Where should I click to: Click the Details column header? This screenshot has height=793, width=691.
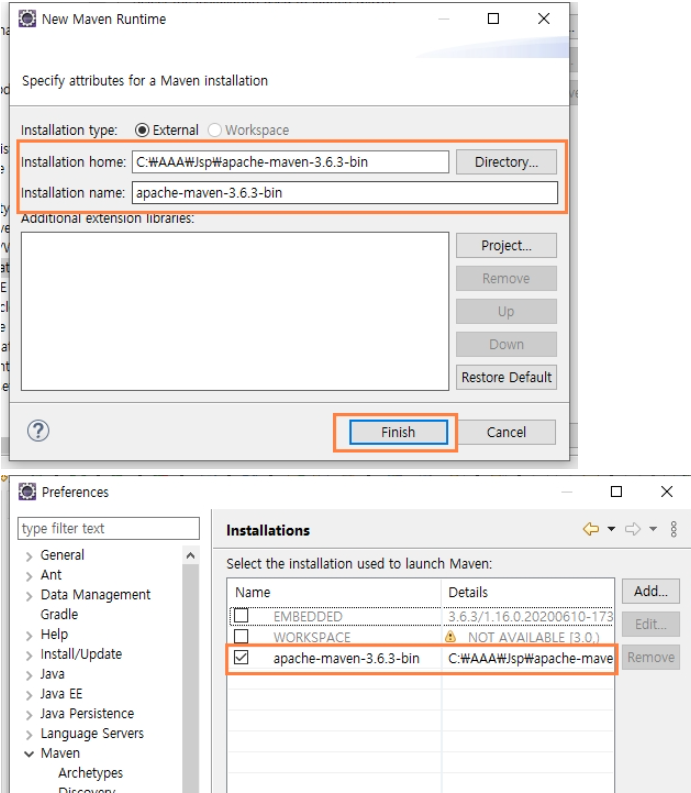(x=528, y=592)
